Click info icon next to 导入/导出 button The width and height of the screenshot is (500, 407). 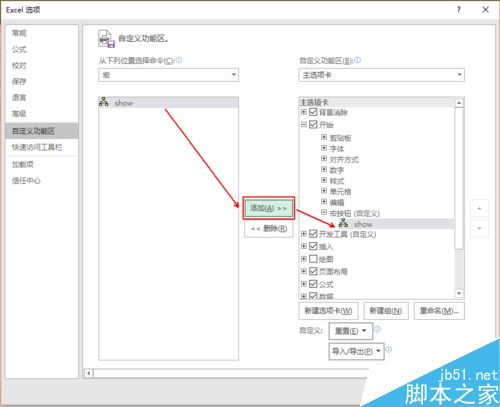point(389,350)
